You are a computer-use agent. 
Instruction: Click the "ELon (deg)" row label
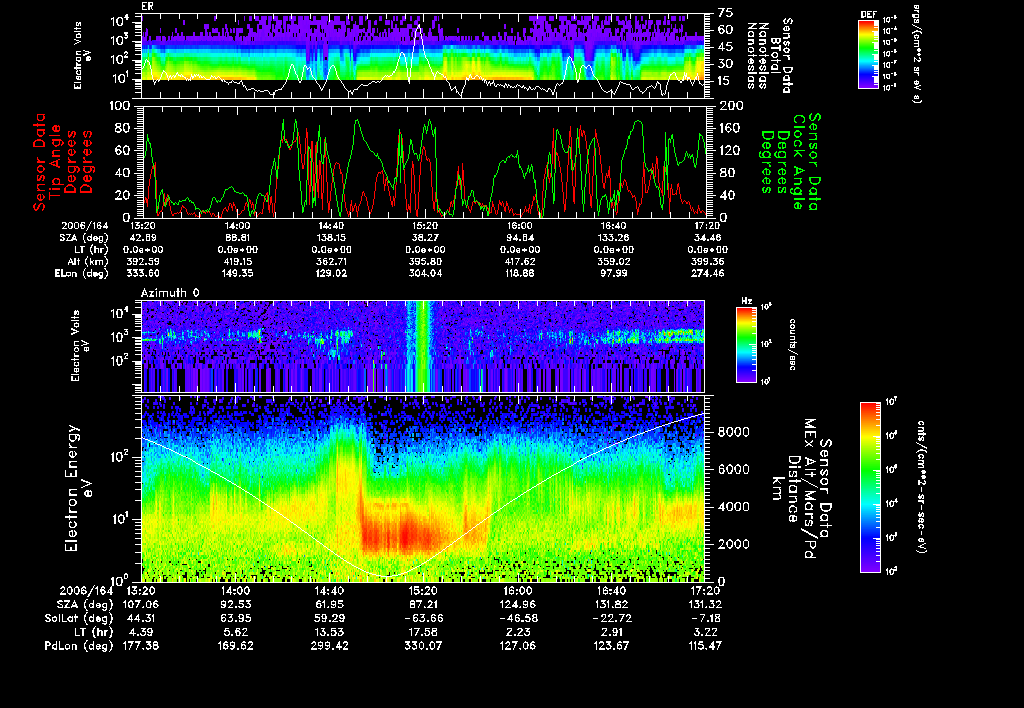(x=82, y=273)
